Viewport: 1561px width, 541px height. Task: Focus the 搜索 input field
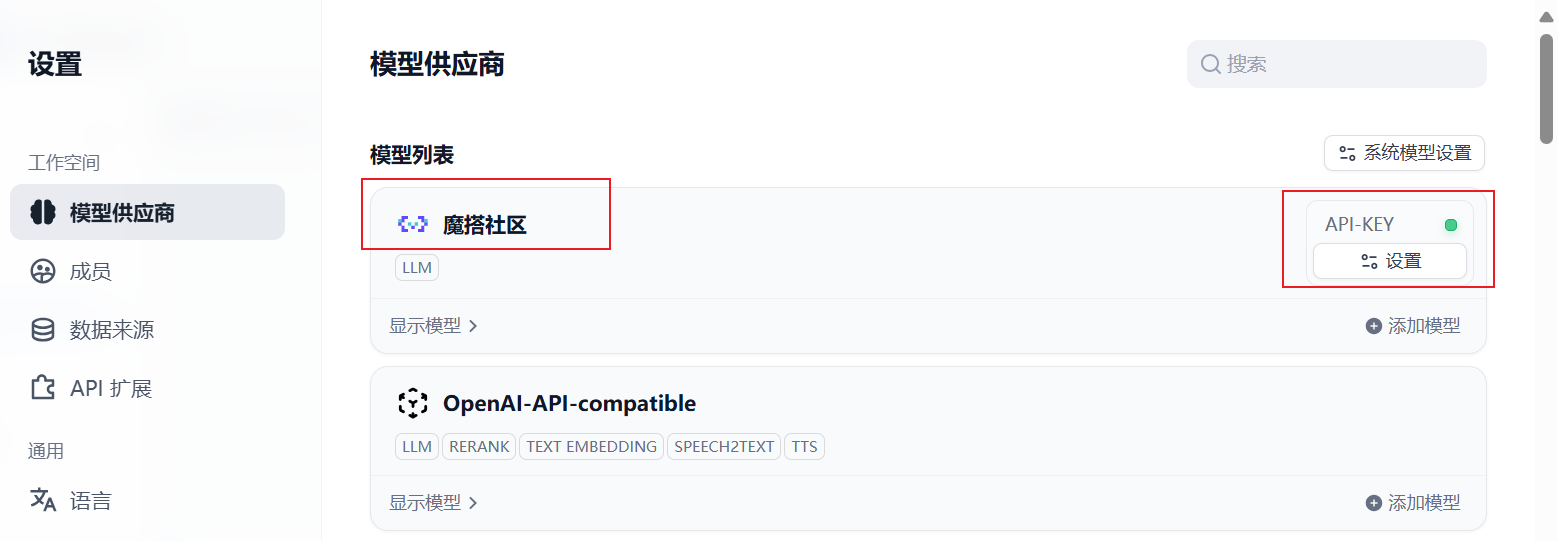coord(1336,64)
